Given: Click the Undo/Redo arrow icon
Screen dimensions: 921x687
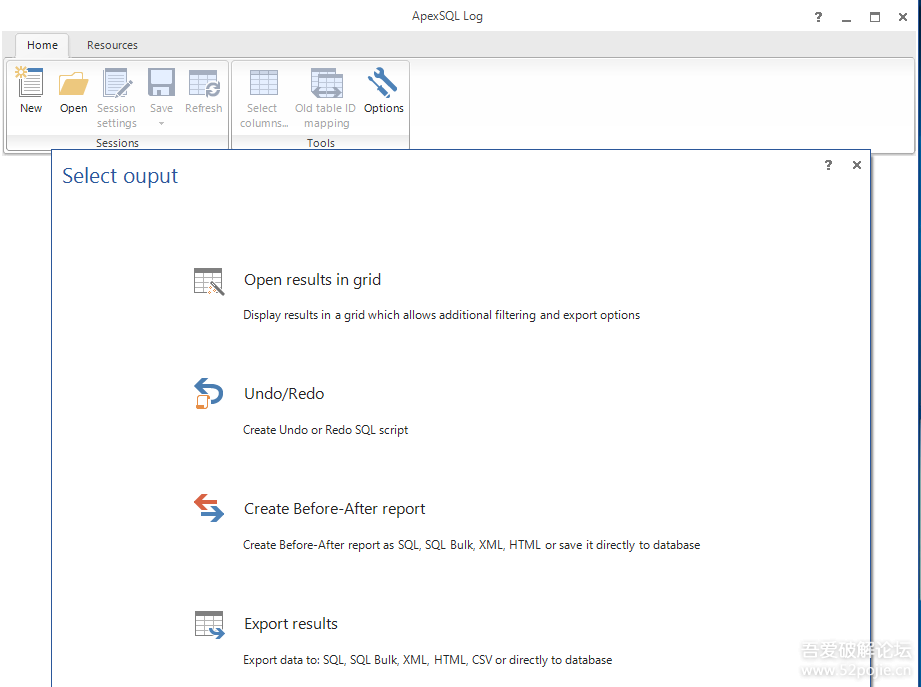Looking at the screenshot, I should 209,393.
